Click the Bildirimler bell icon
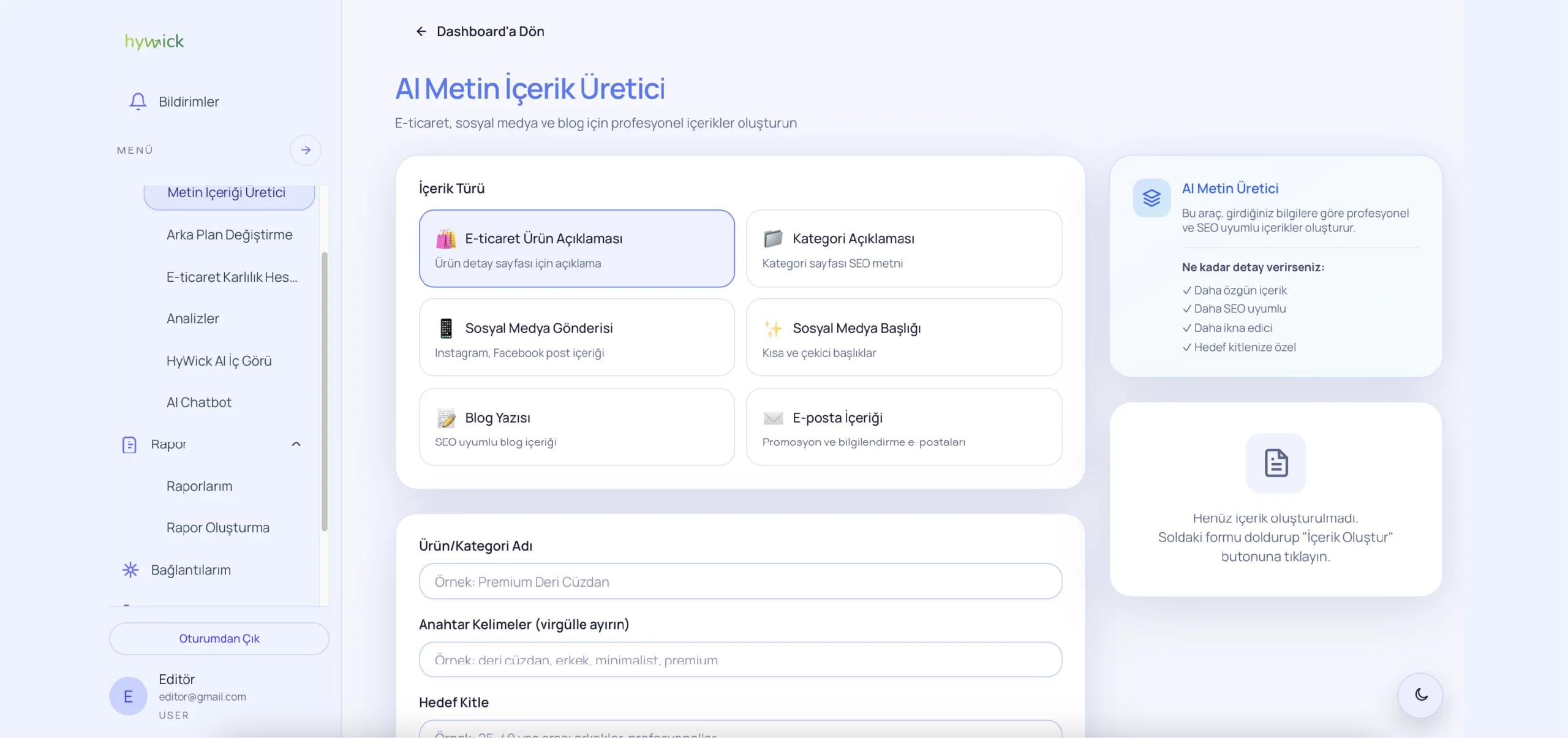1568x738 pixels. 138,101
